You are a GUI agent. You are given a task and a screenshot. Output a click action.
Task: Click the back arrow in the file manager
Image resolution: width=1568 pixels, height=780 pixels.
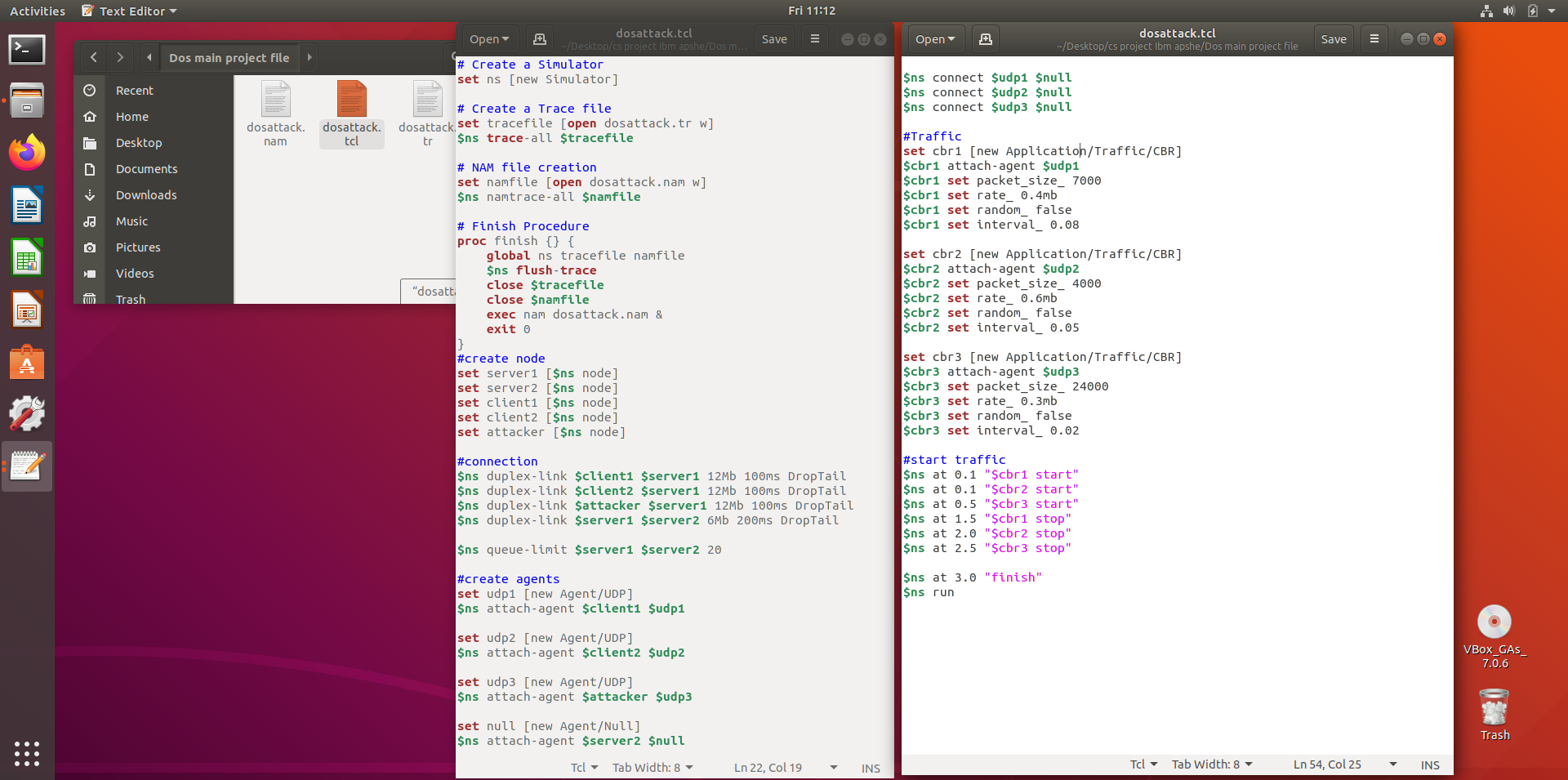[93, 57]
